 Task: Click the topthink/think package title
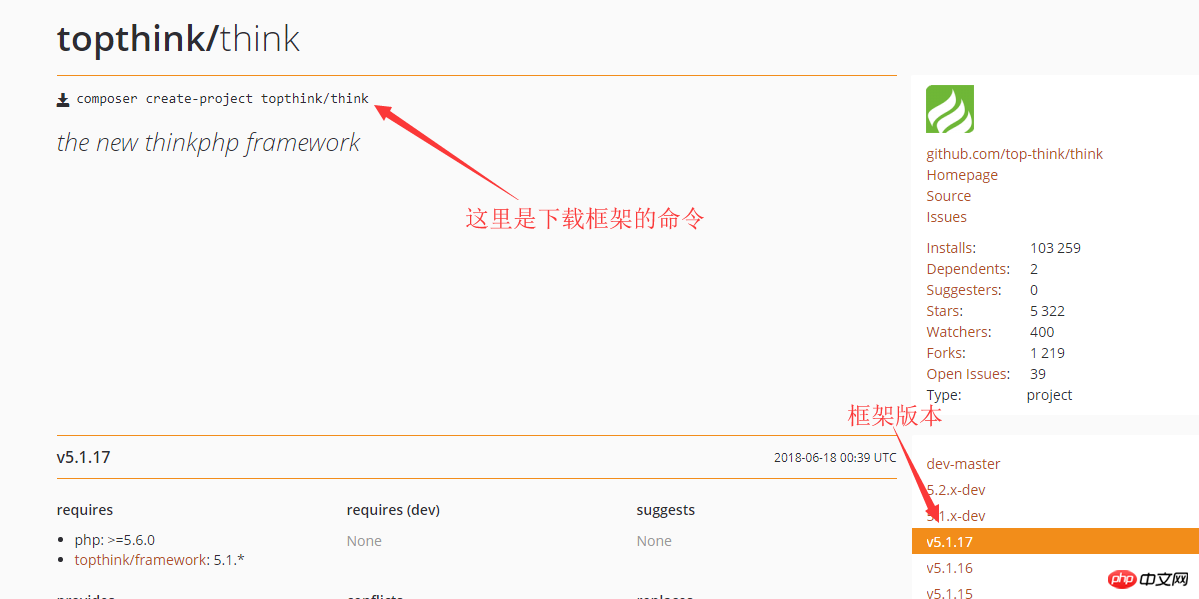178,40
